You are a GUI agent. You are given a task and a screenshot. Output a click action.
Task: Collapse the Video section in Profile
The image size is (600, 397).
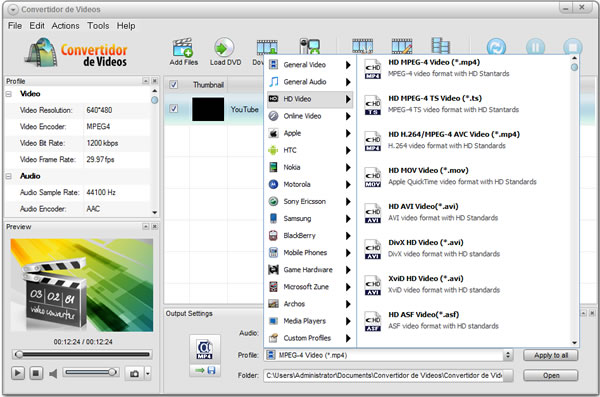pos(9,94)
